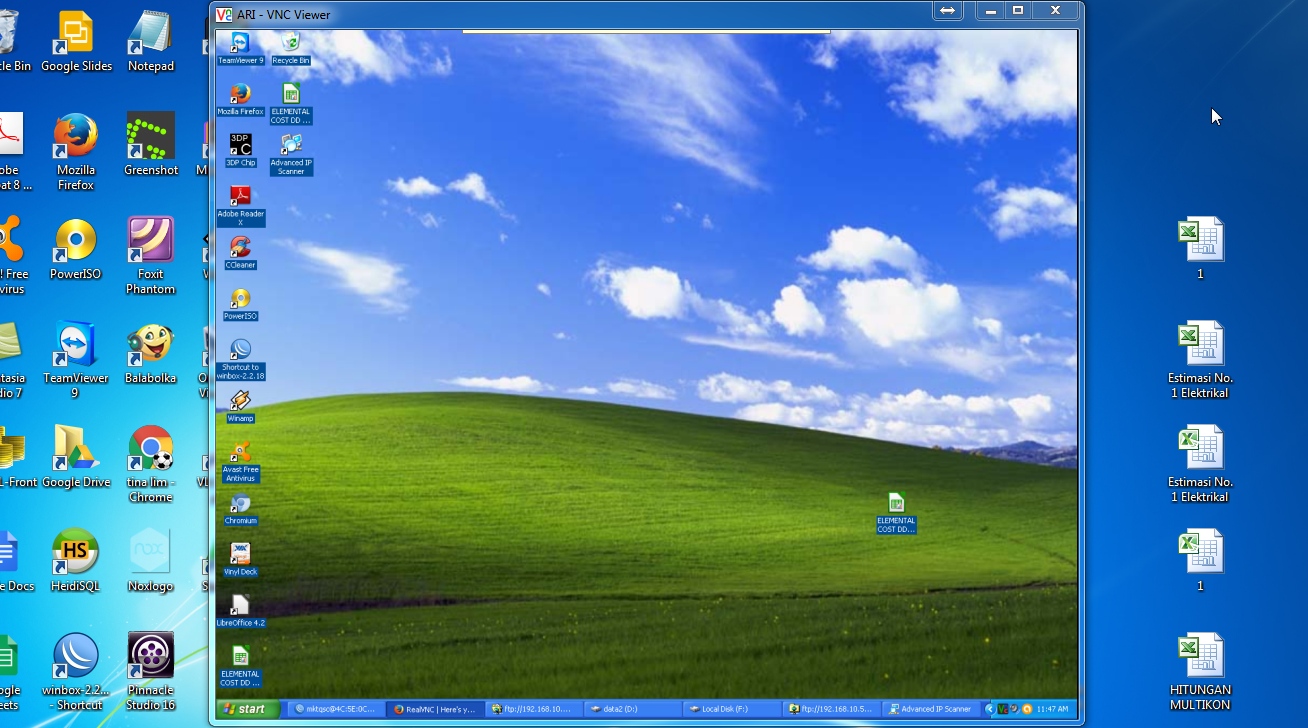The height and width of the screenshot is (728, 1308).
Task: Select the HITUNGAN MULTIKON Excel file
Action: click(x=1200, y=672)
